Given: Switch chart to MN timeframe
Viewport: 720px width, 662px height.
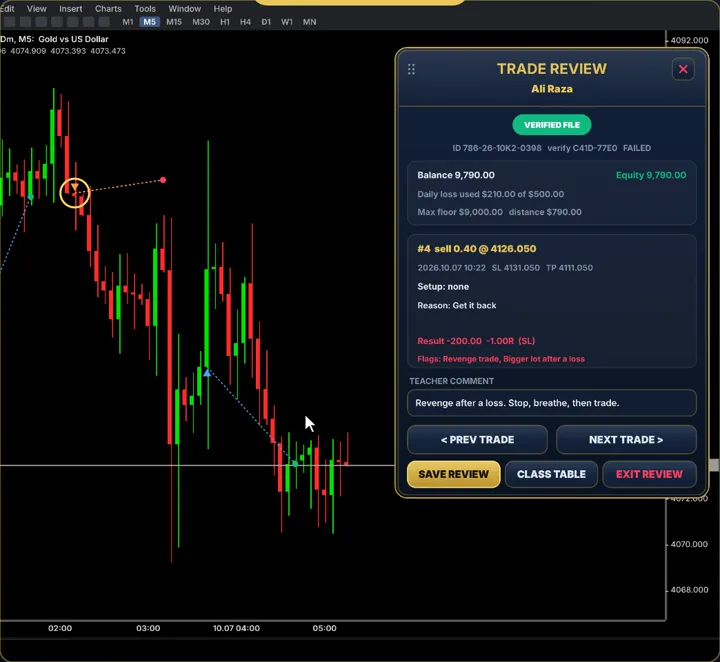Looking at the screenshot, I should click(x=309, y=22).
